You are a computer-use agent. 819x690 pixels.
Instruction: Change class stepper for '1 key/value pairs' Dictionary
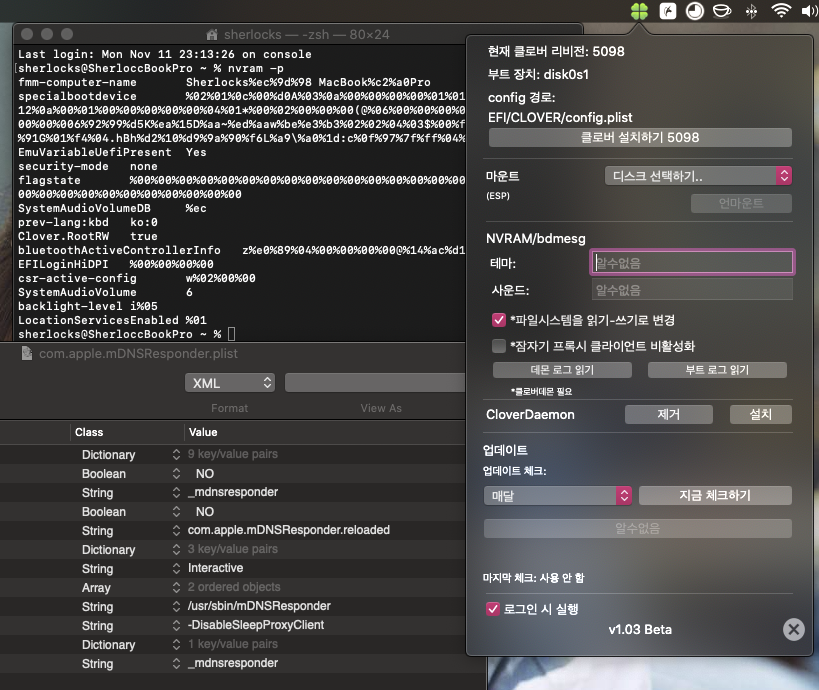pos(176,645)
